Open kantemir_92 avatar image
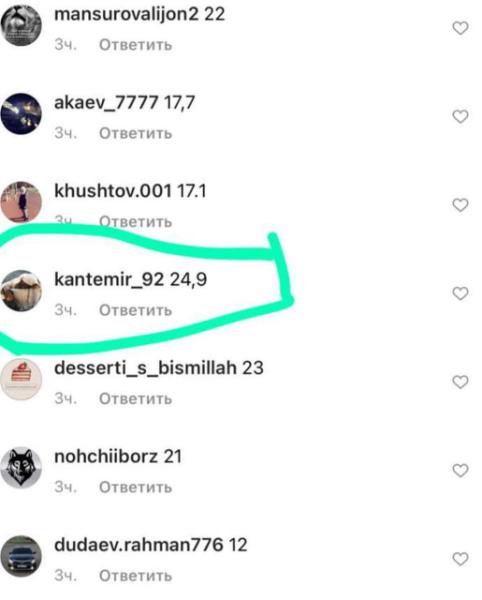 pyautogui.click(x=21, y=290)
